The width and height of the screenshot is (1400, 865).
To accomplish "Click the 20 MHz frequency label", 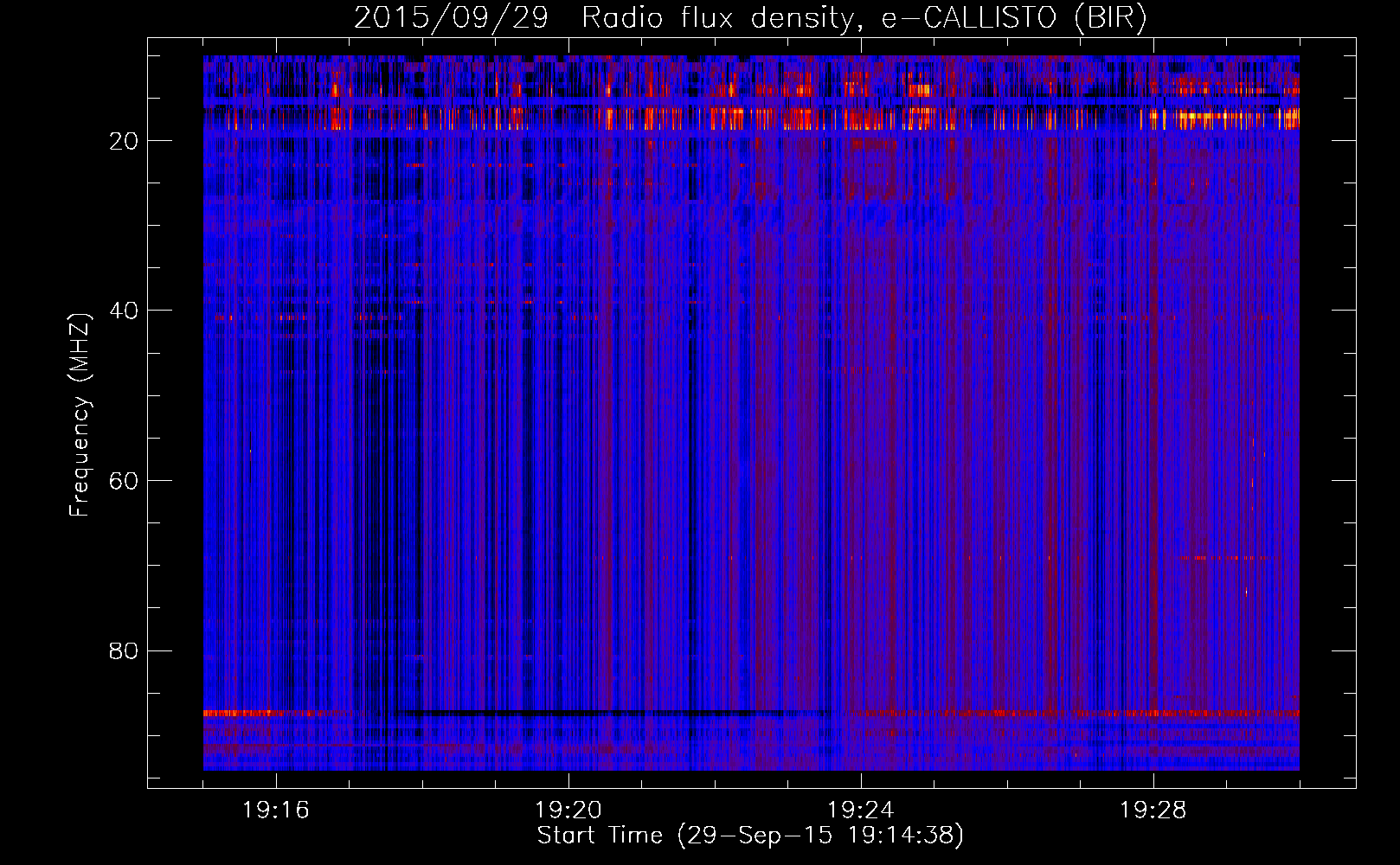I will pyautogui.click(x=124, y=141).
